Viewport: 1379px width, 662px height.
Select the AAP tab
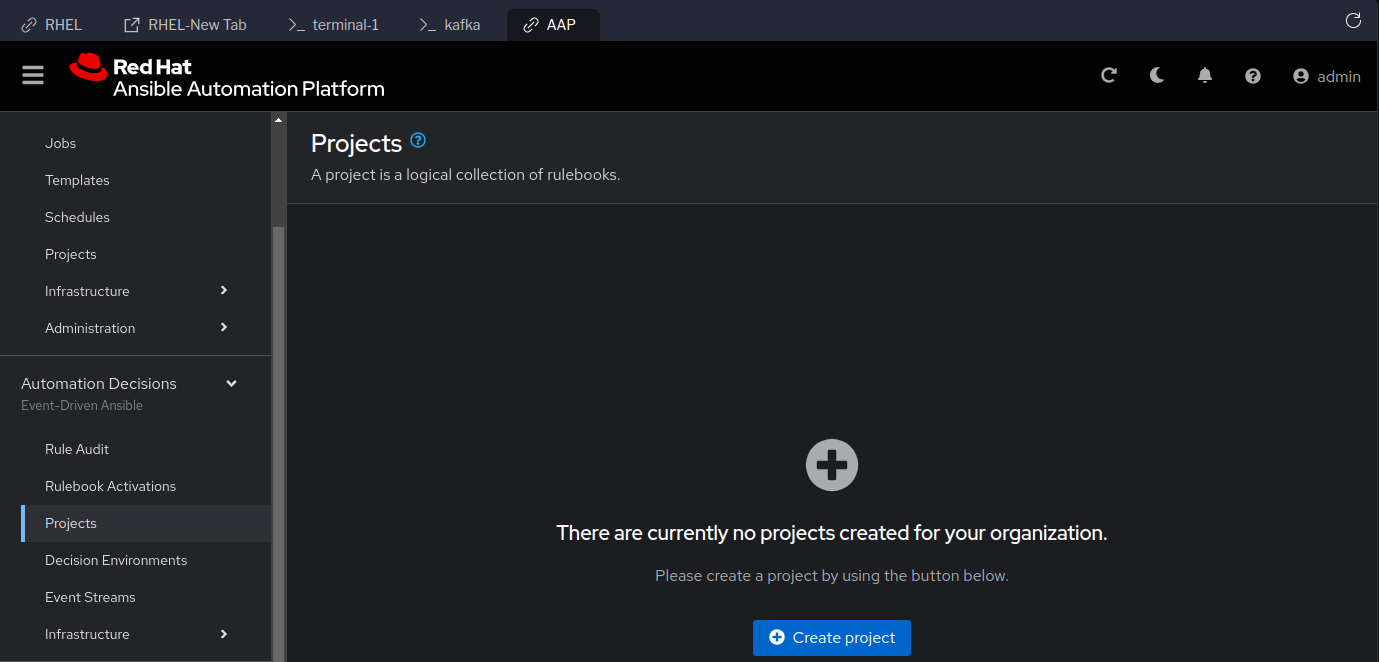553,25
